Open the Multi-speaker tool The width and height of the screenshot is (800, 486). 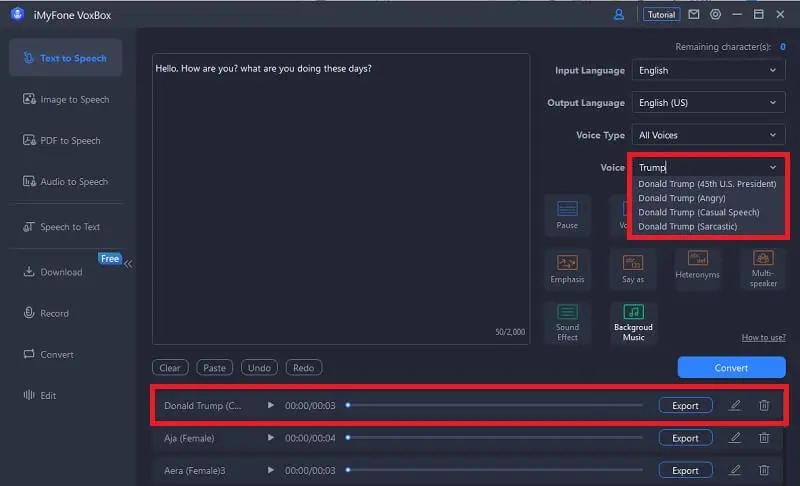click(763, 269)
